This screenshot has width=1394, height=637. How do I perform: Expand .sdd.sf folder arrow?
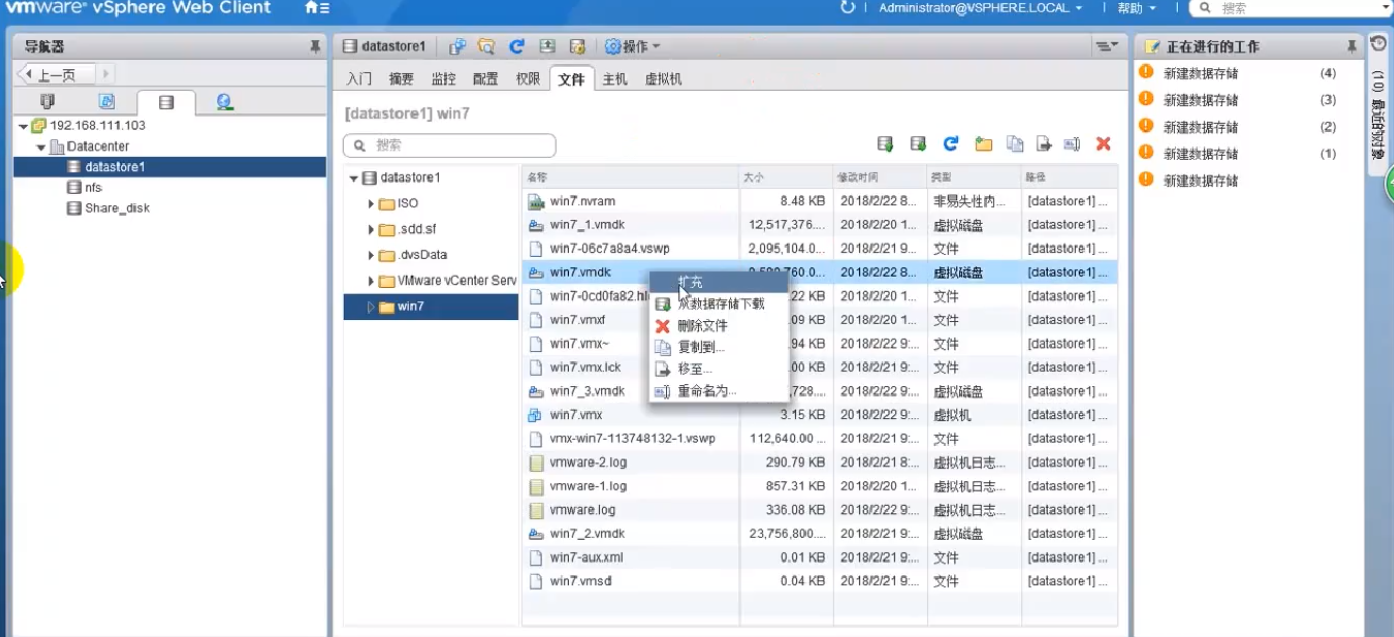coord(371,230)
